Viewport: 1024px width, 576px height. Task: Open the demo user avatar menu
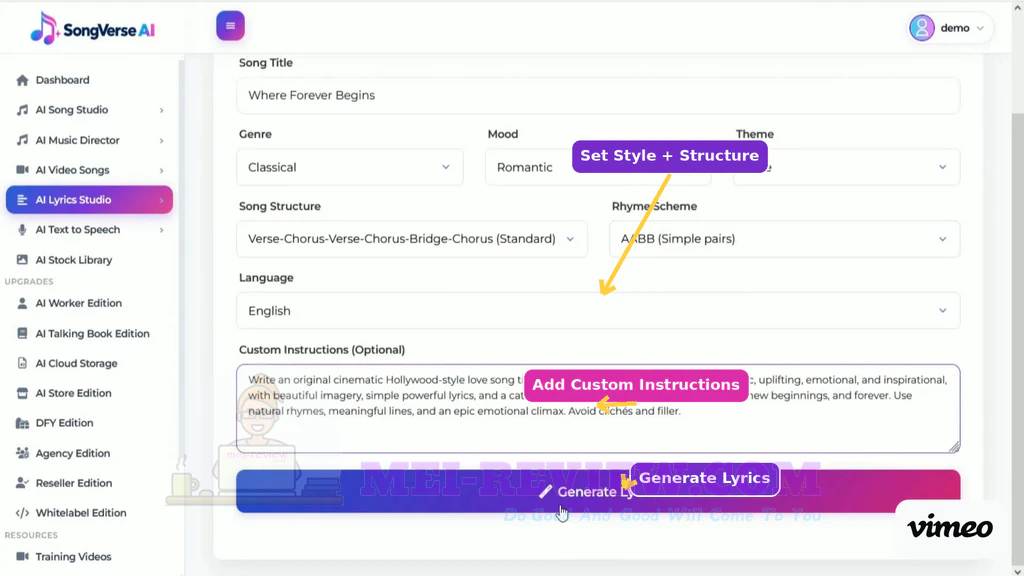[921, 28]
